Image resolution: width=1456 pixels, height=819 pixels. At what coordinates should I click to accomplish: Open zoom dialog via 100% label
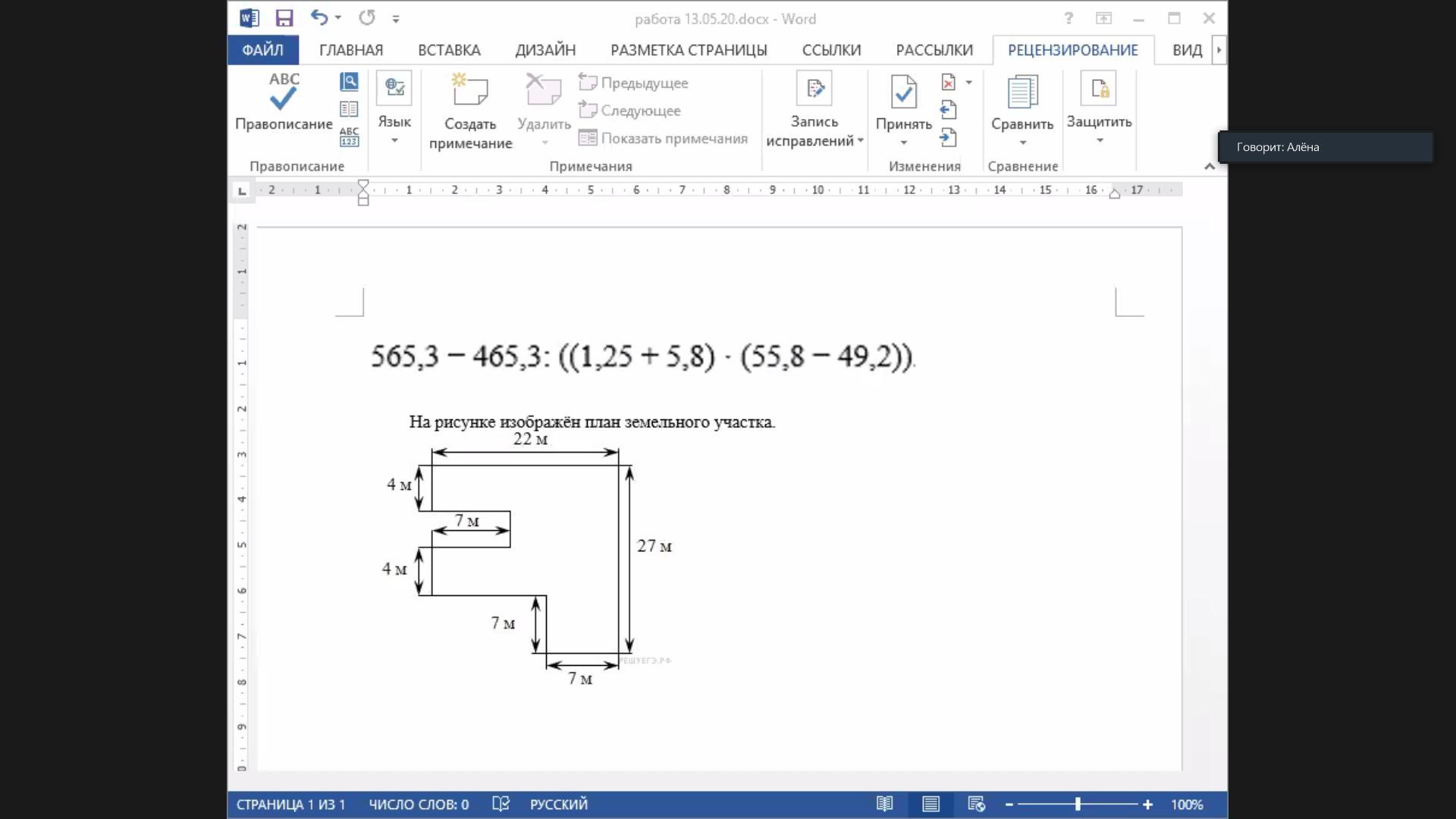[1187, 804]
